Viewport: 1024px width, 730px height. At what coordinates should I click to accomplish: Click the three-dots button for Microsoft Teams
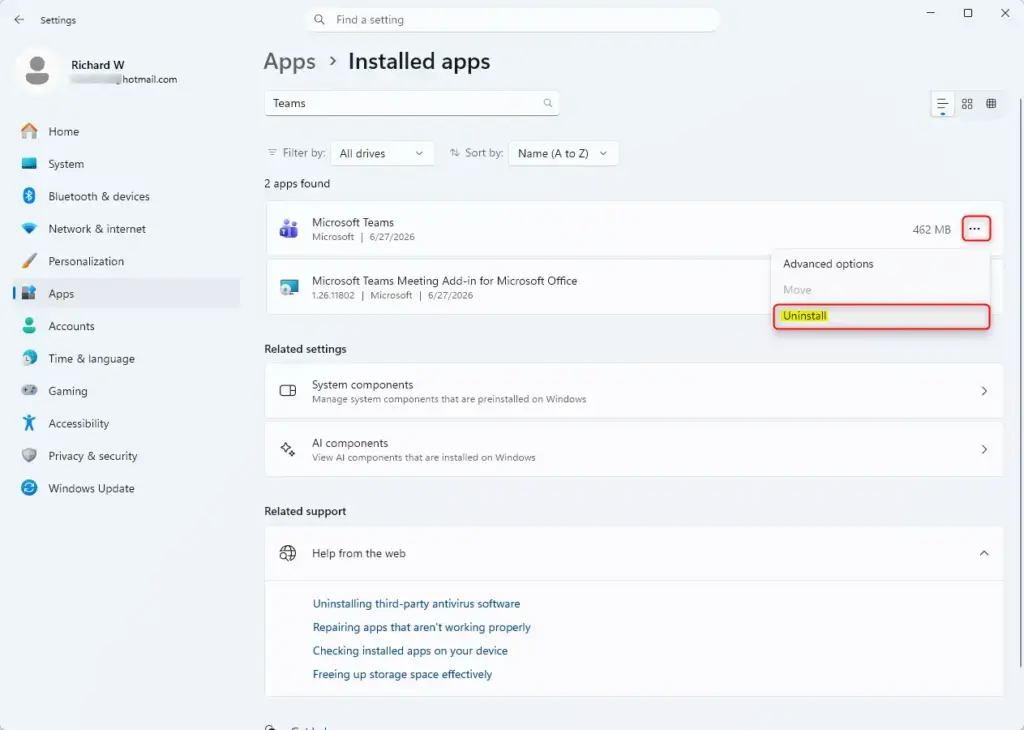pos(976,229)
